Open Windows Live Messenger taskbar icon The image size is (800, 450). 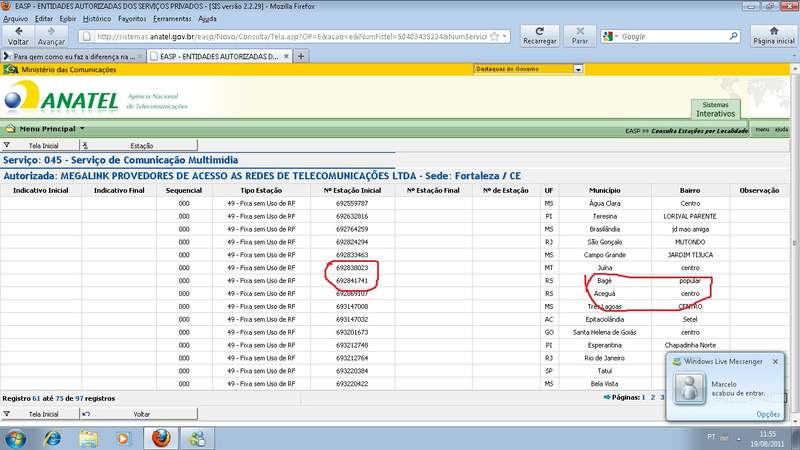coord(197,438)
